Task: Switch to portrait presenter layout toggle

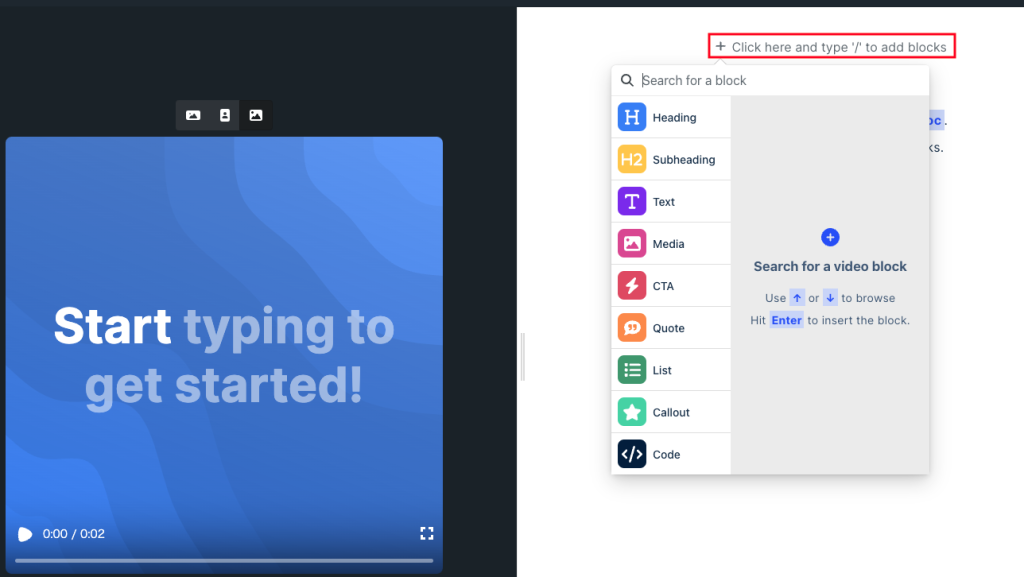Action: point(225,116)
